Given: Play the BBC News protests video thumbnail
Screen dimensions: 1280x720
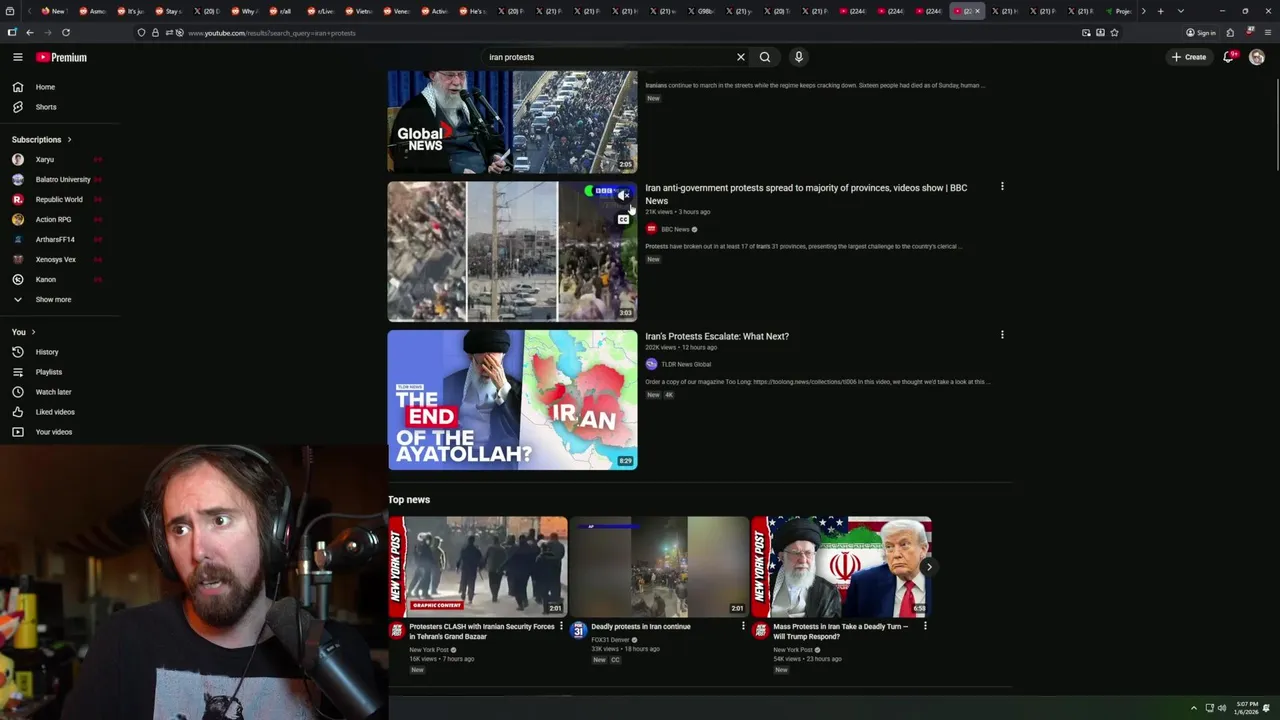Looking at the screenshot, I should [512, 251].
